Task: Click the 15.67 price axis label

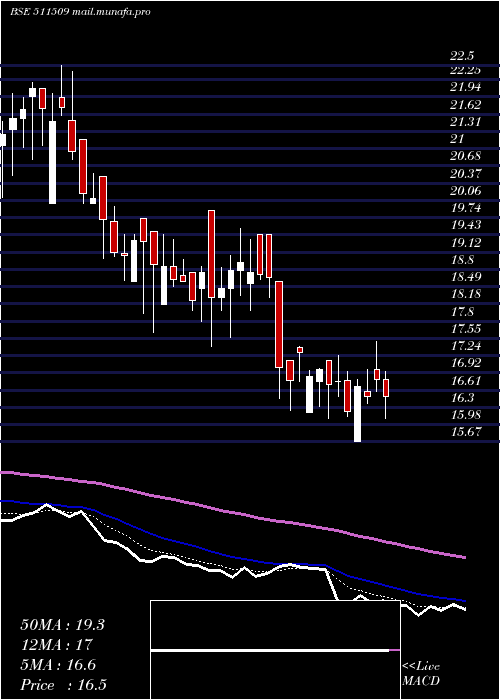Action: click(465, 432)
